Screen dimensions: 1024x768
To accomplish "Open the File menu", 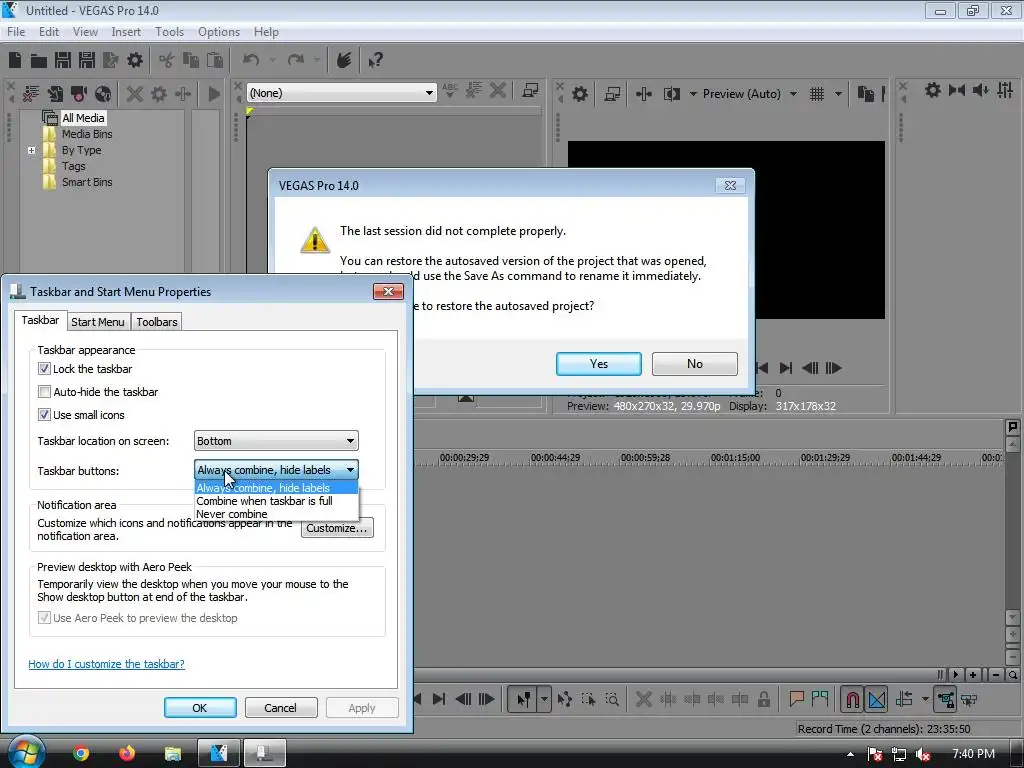I will [x=16, y=32].
